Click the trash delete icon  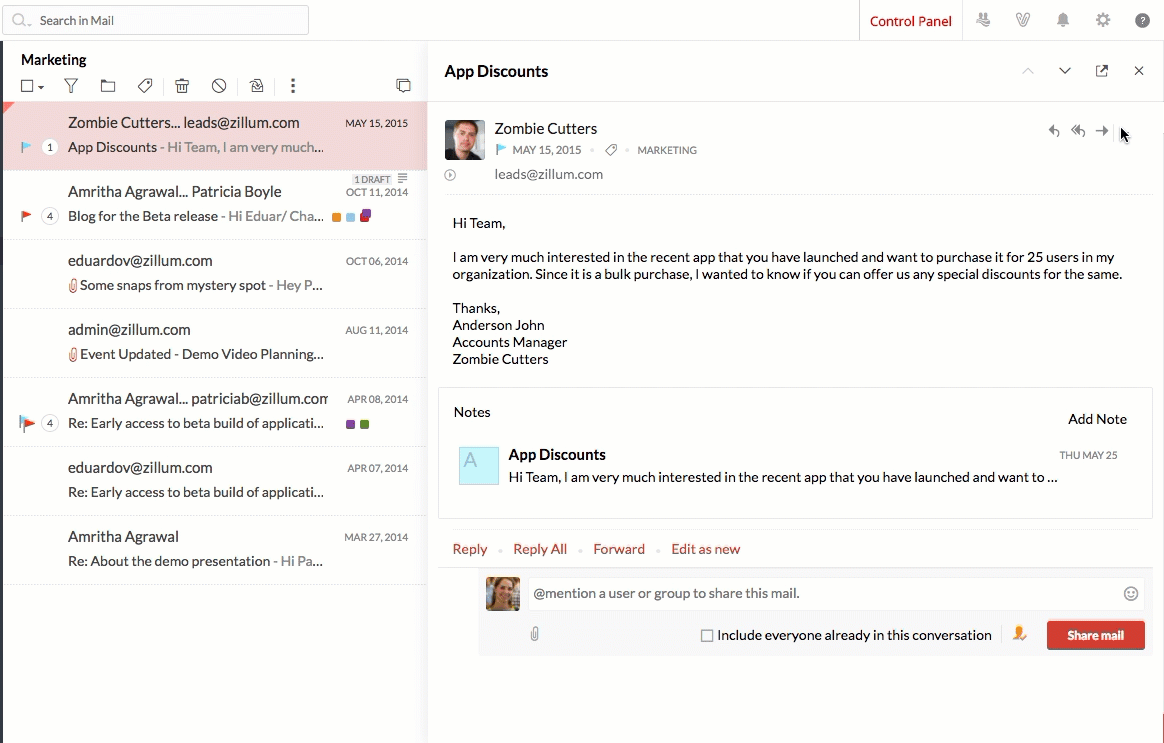pos(182,86)
